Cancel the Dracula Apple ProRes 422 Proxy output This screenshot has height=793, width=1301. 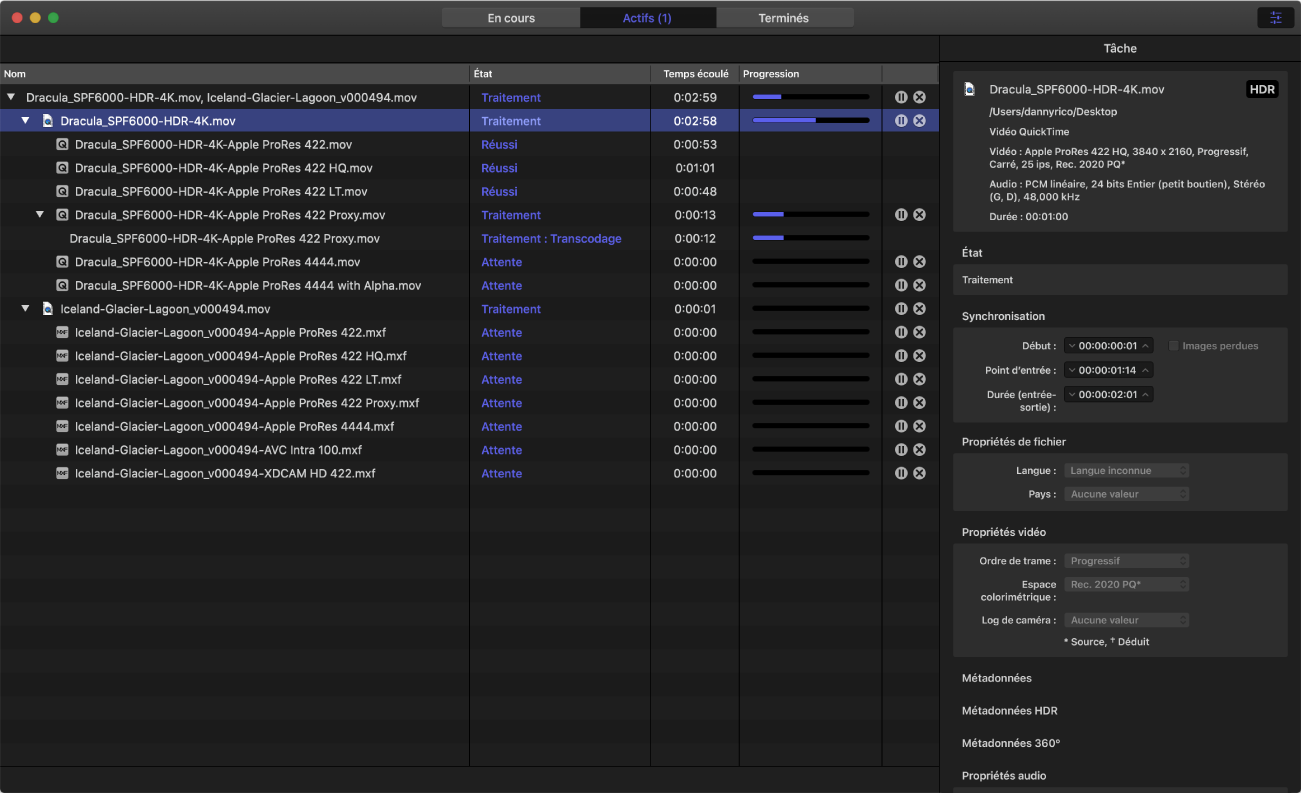coord(919,215)
